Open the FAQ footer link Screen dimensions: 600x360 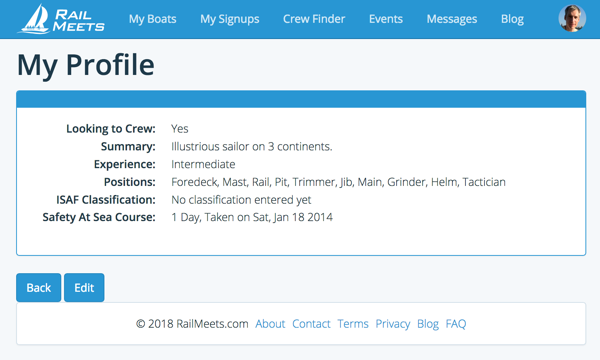(456, 324)
